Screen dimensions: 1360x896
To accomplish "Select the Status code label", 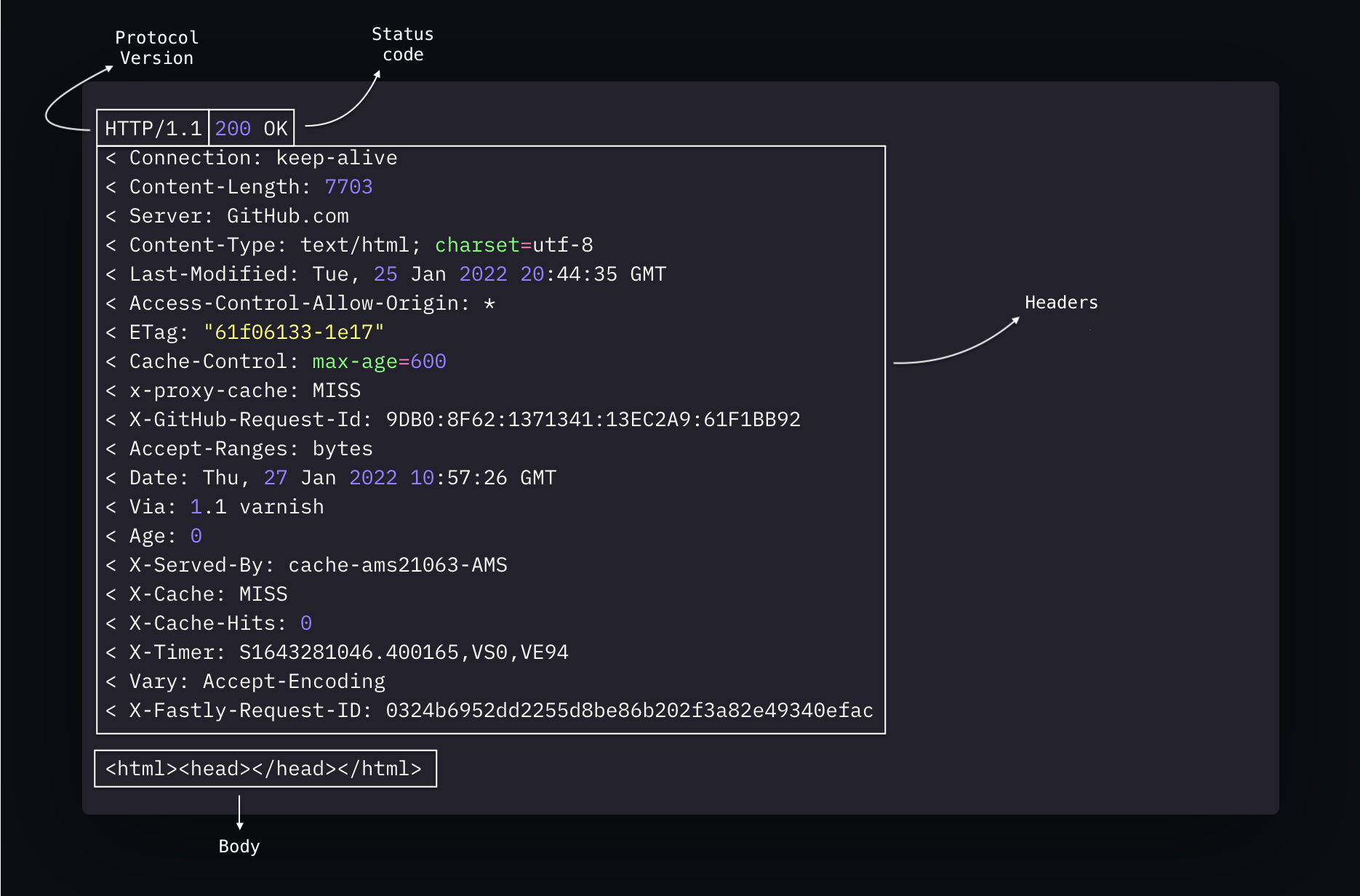I will tap(402, 44).
